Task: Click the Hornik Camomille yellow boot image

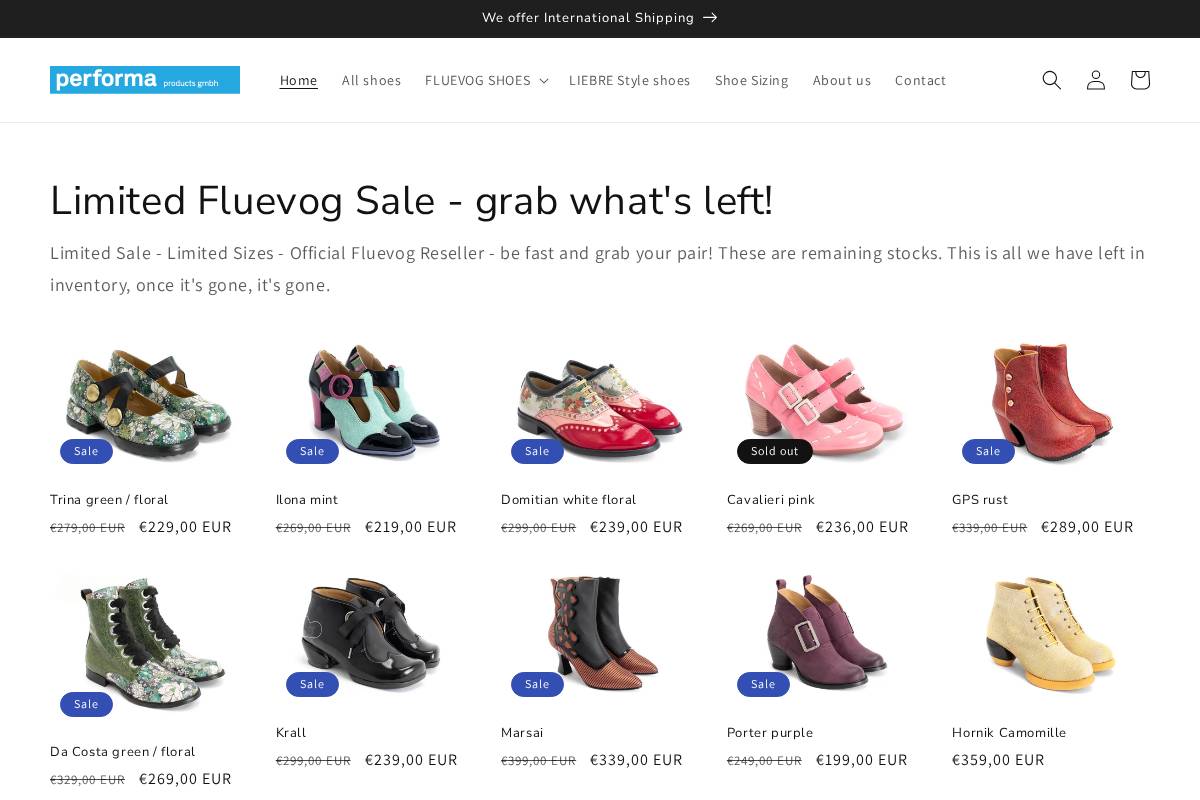Action: pos(1050,637)
